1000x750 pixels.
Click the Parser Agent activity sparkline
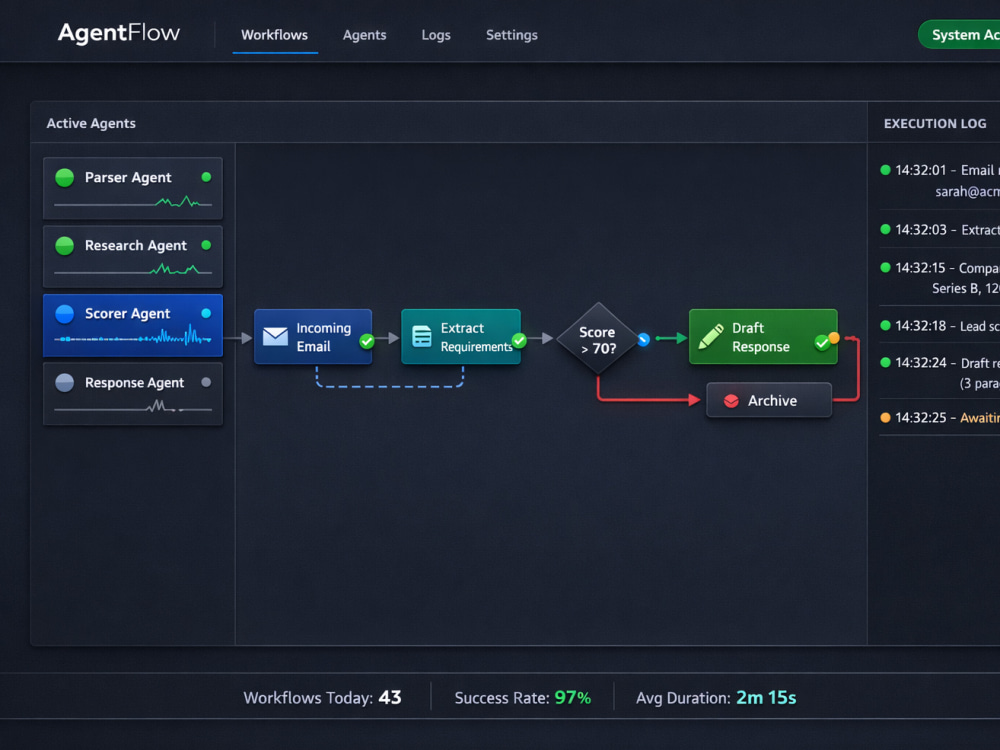click(x=133, y=203)
